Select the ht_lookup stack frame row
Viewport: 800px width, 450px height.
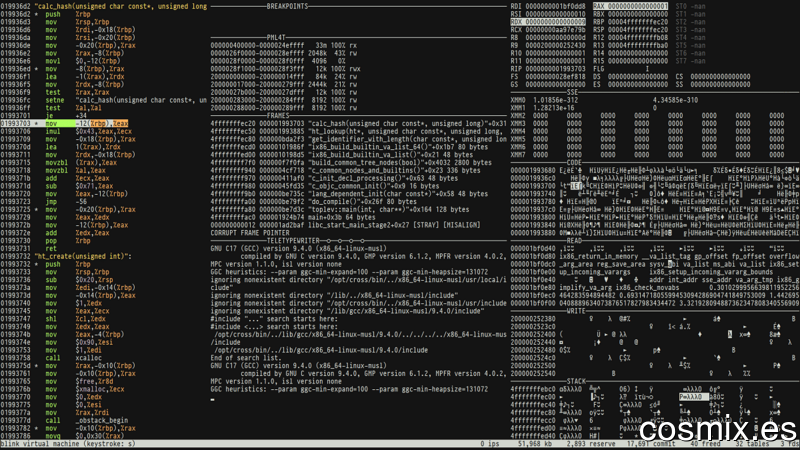358,131
